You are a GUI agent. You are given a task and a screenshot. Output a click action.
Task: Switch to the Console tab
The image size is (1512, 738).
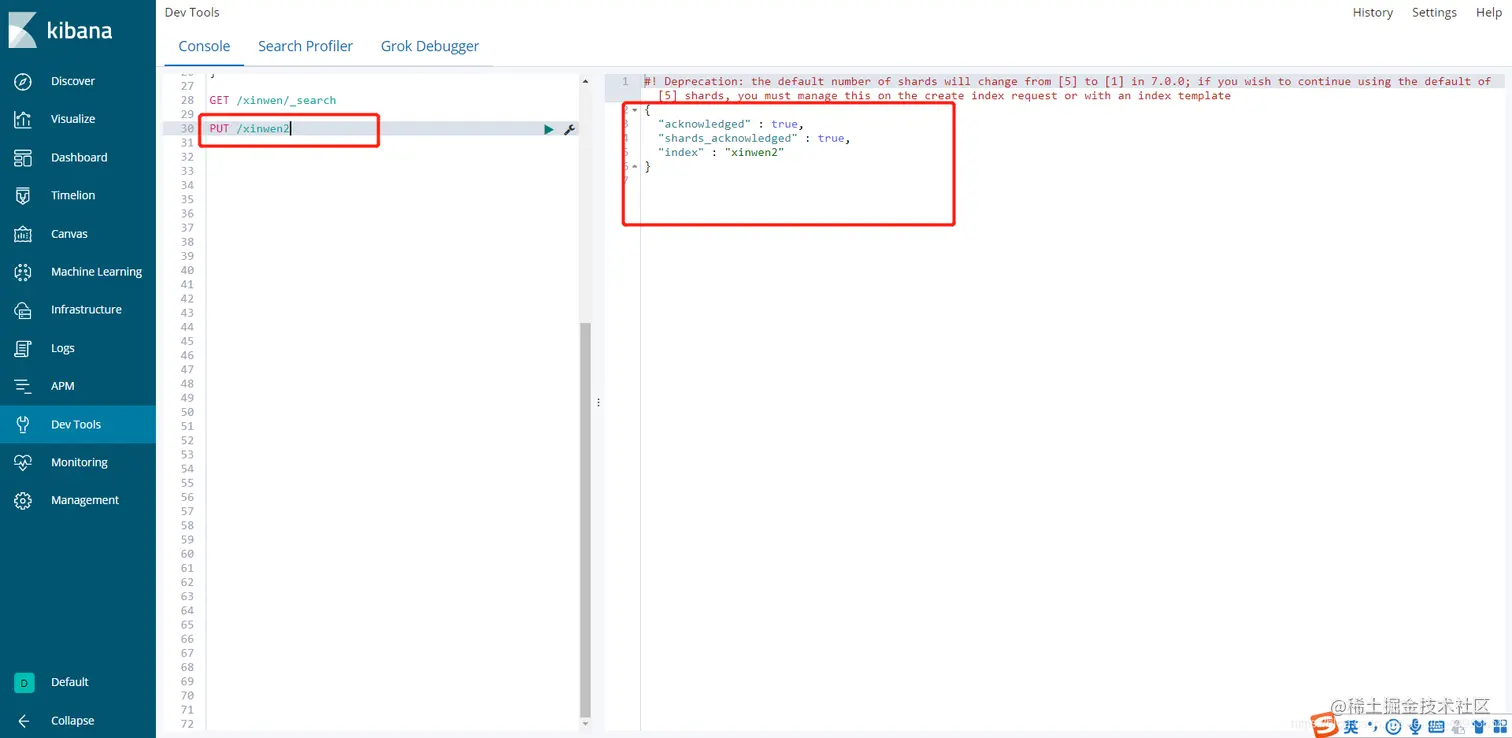coord(204,46)
